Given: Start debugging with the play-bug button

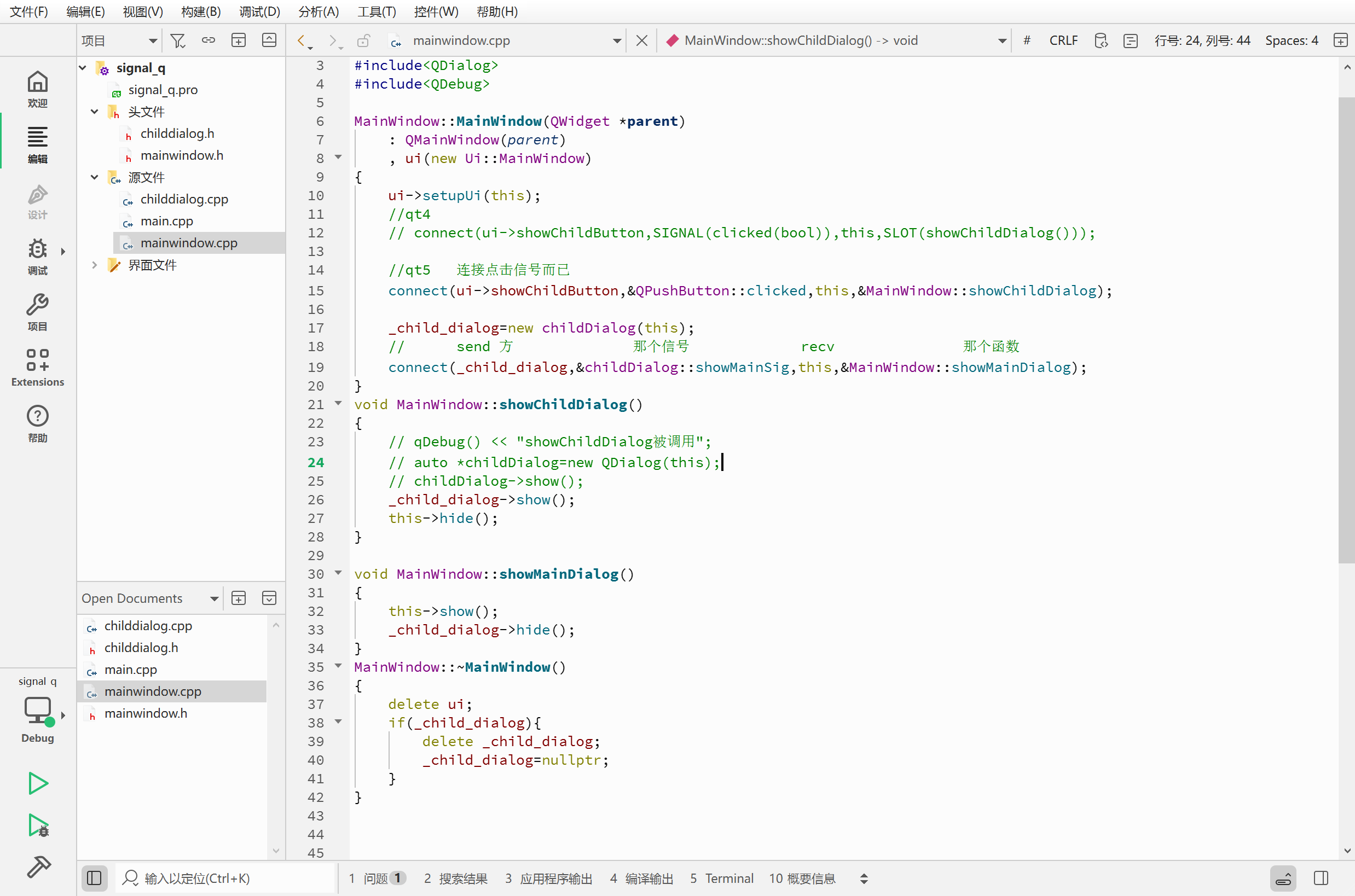Looking at the screenshot, I should click(38, 826).
